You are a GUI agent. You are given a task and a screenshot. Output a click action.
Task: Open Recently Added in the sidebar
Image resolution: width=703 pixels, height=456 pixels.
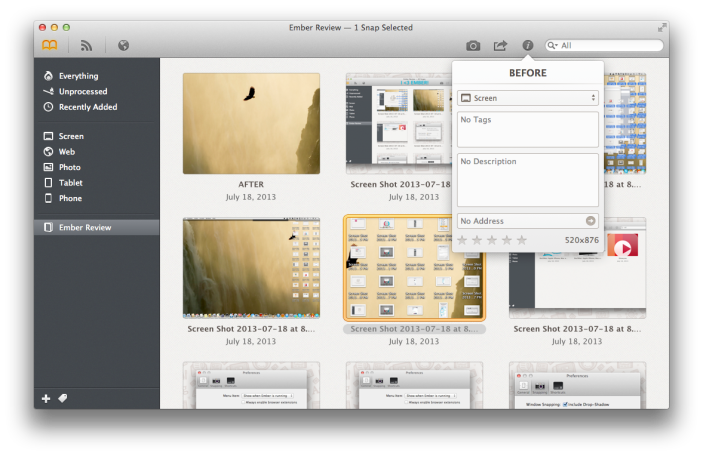point(88,107)
